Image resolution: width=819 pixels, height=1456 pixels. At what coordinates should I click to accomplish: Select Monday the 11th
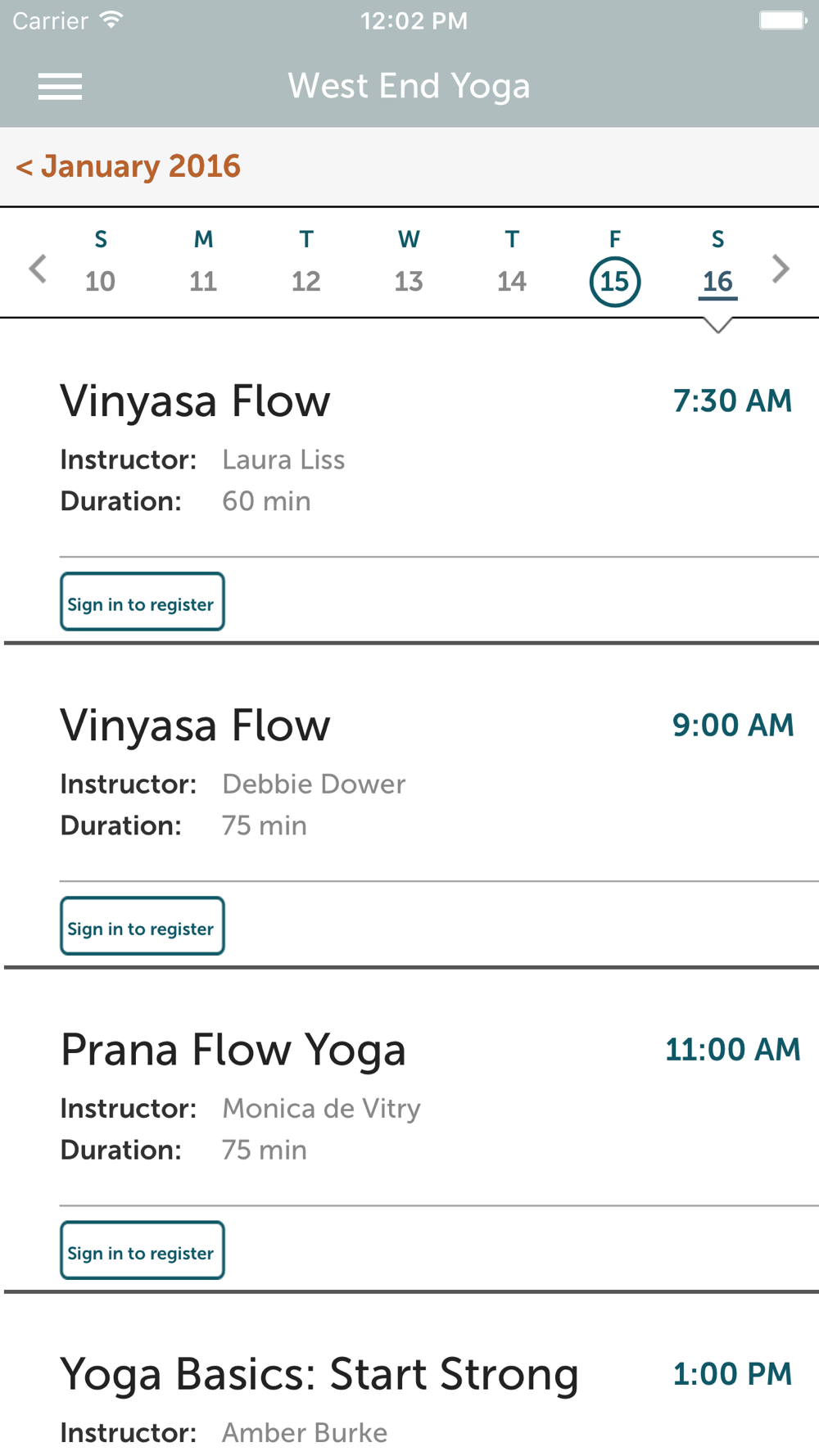coord(203,262)
